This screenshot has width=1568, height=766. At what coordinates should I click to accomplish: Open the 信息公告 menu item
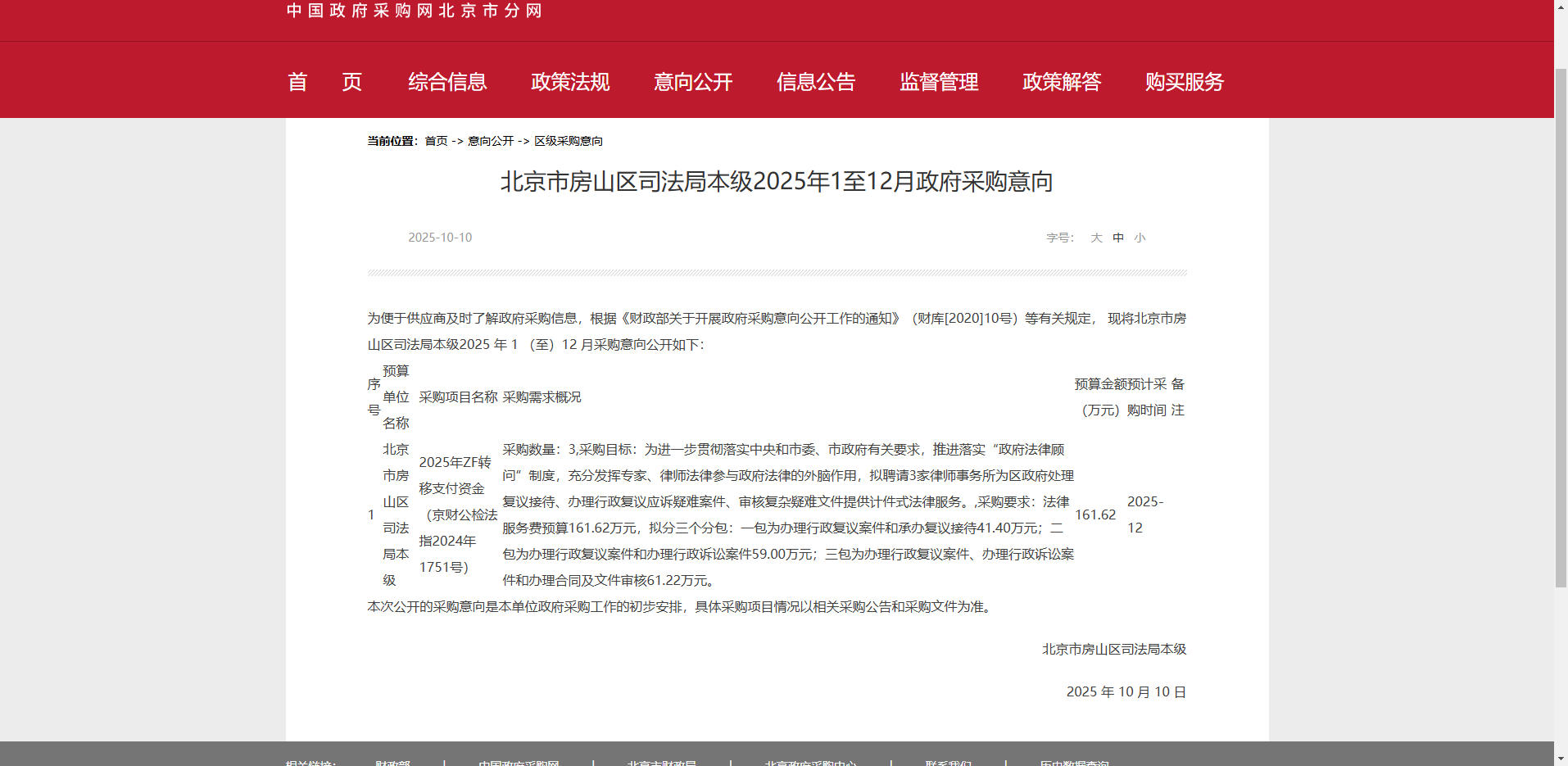pyautogui.click(x=816, y=82)
